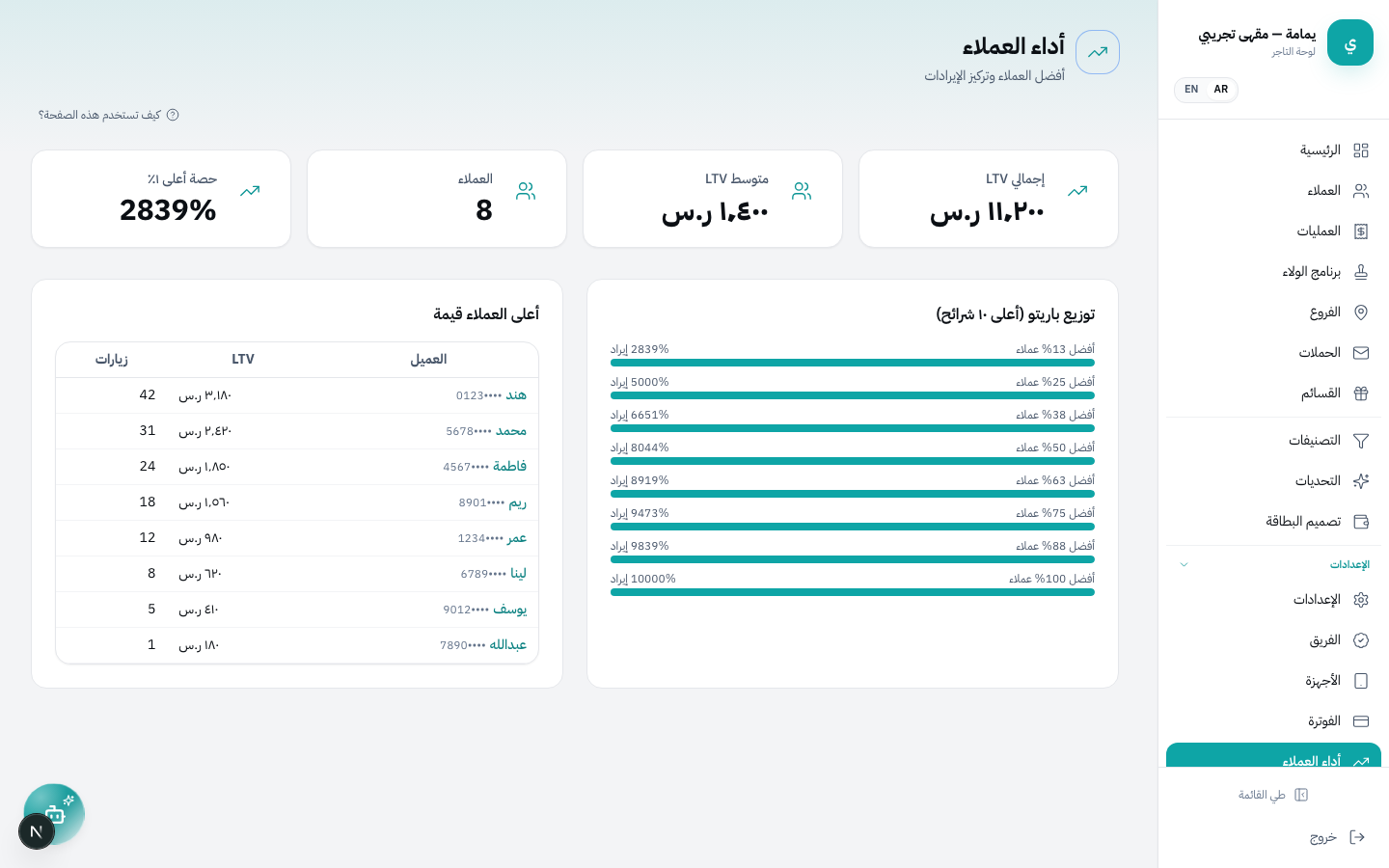
Task: Click برنامج الولاء stamp icon
Action: pos(1361,272)
